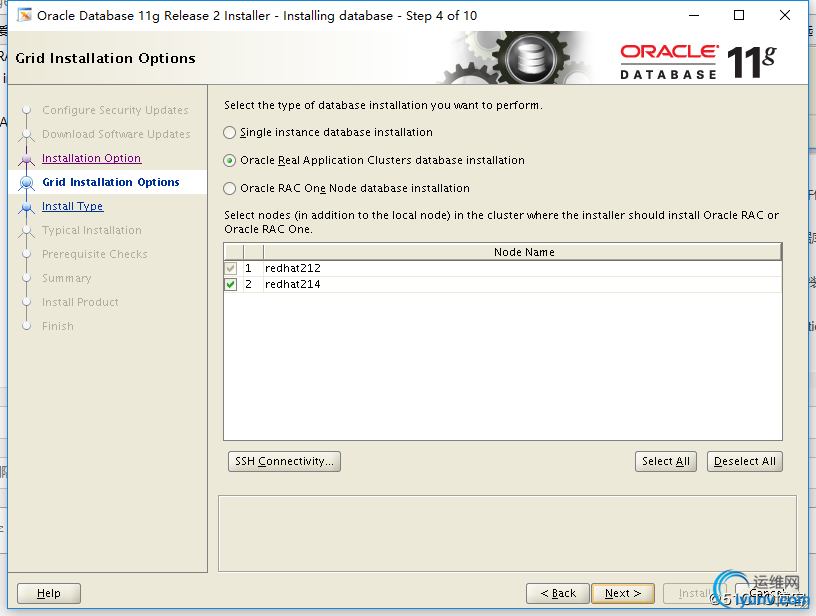
Task: Click the Installation Option step marker icon
Action: tap(27, 159)
